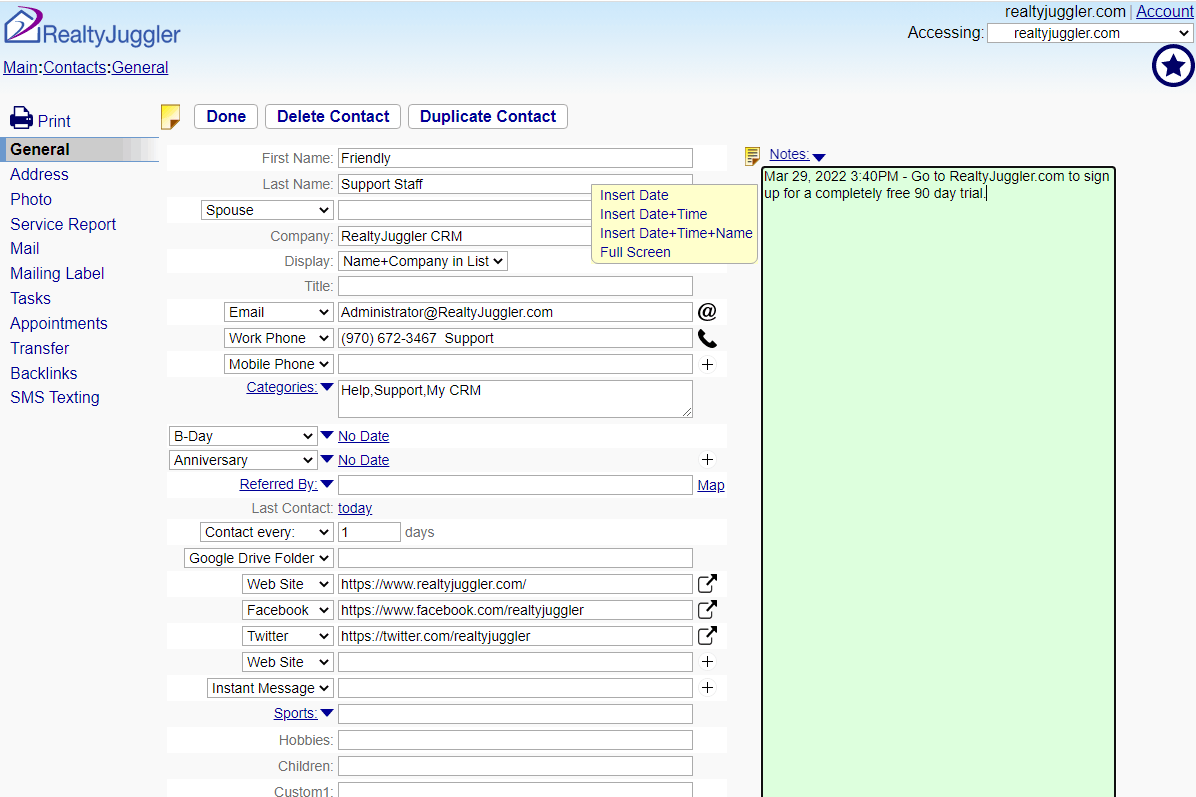Screen dimensions: 1196x797
Task: Open the Email type dropdown
Action: tap(278, 312)
